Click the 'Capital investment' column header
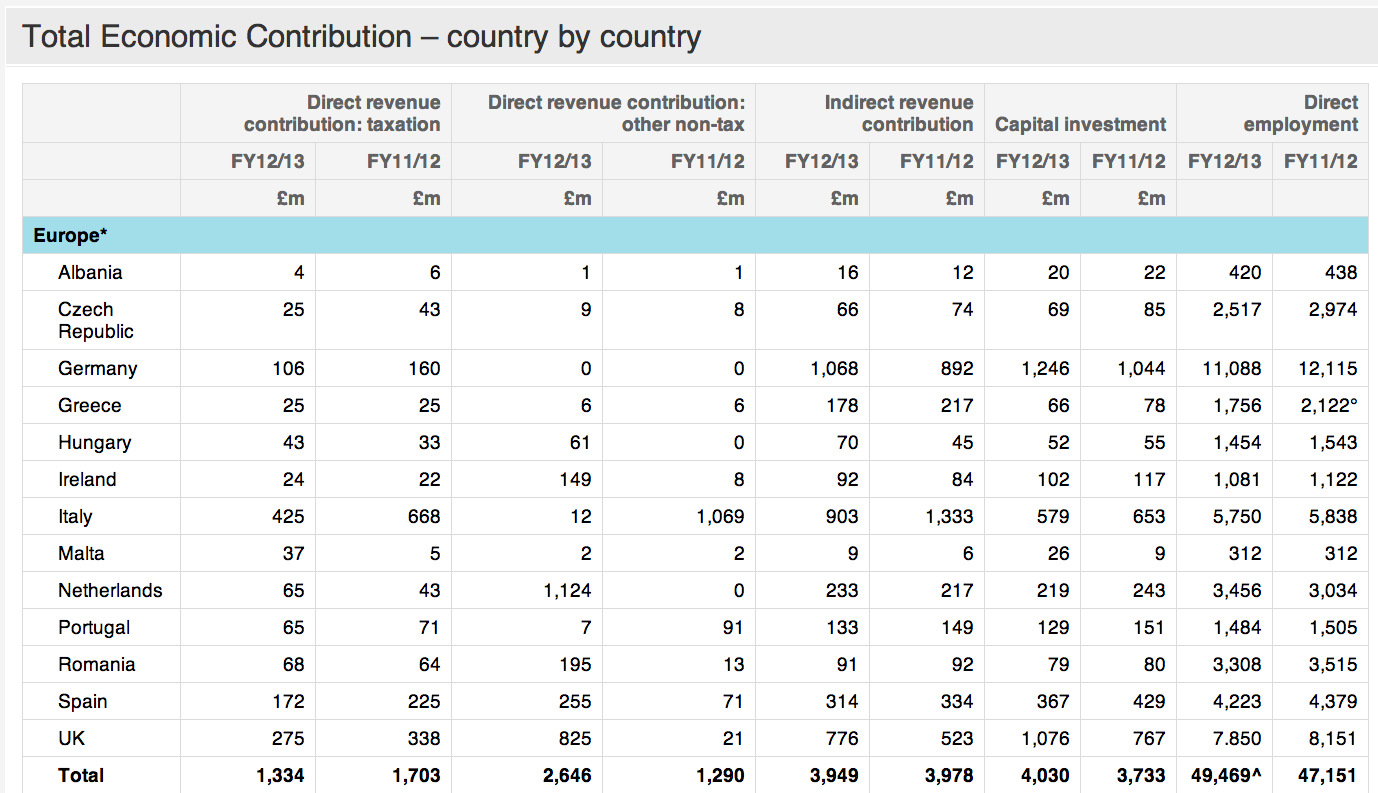This screenshot has height=793, width=1378. pos(1080,124)
